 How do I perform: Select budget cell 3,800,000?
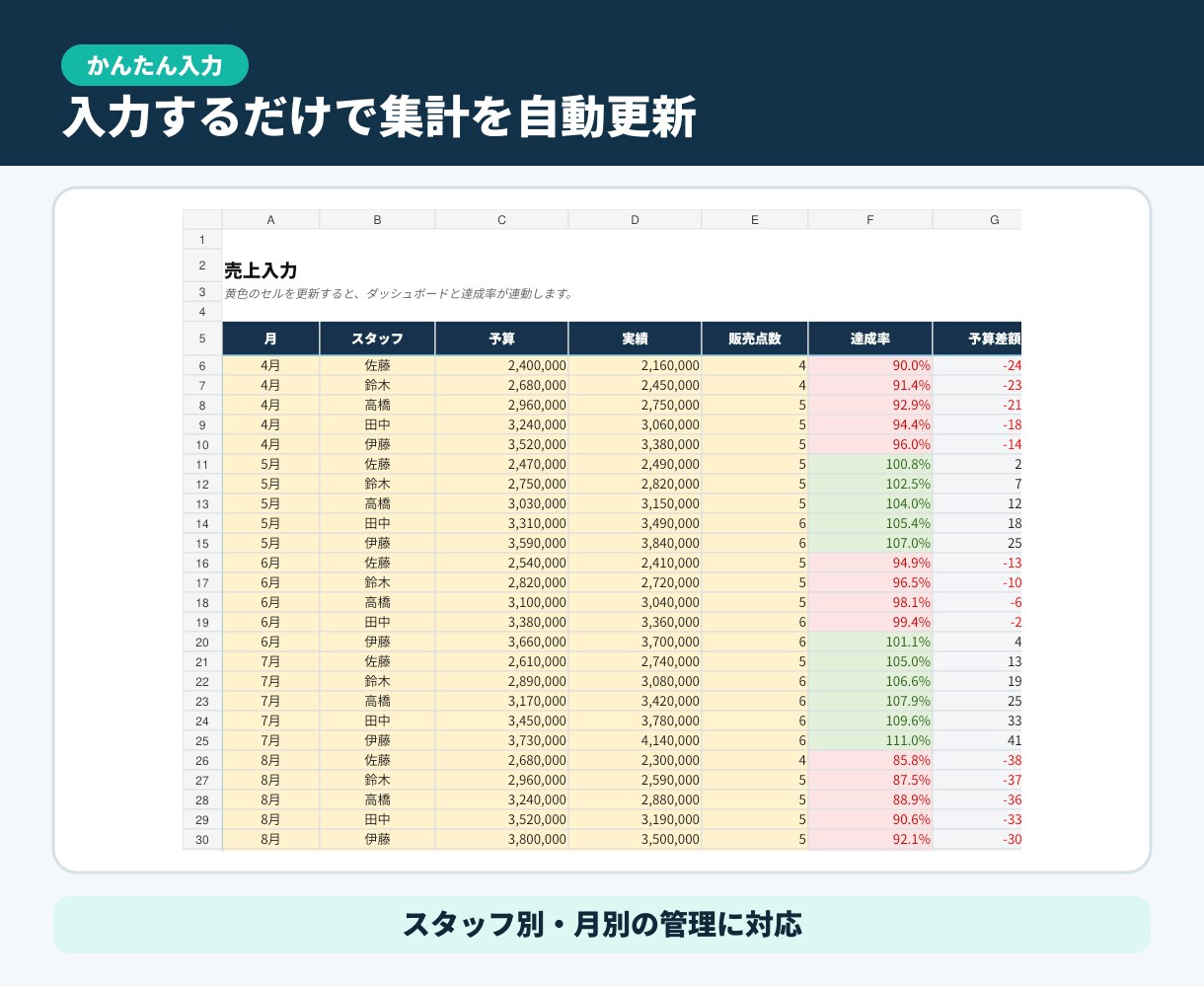501,839
